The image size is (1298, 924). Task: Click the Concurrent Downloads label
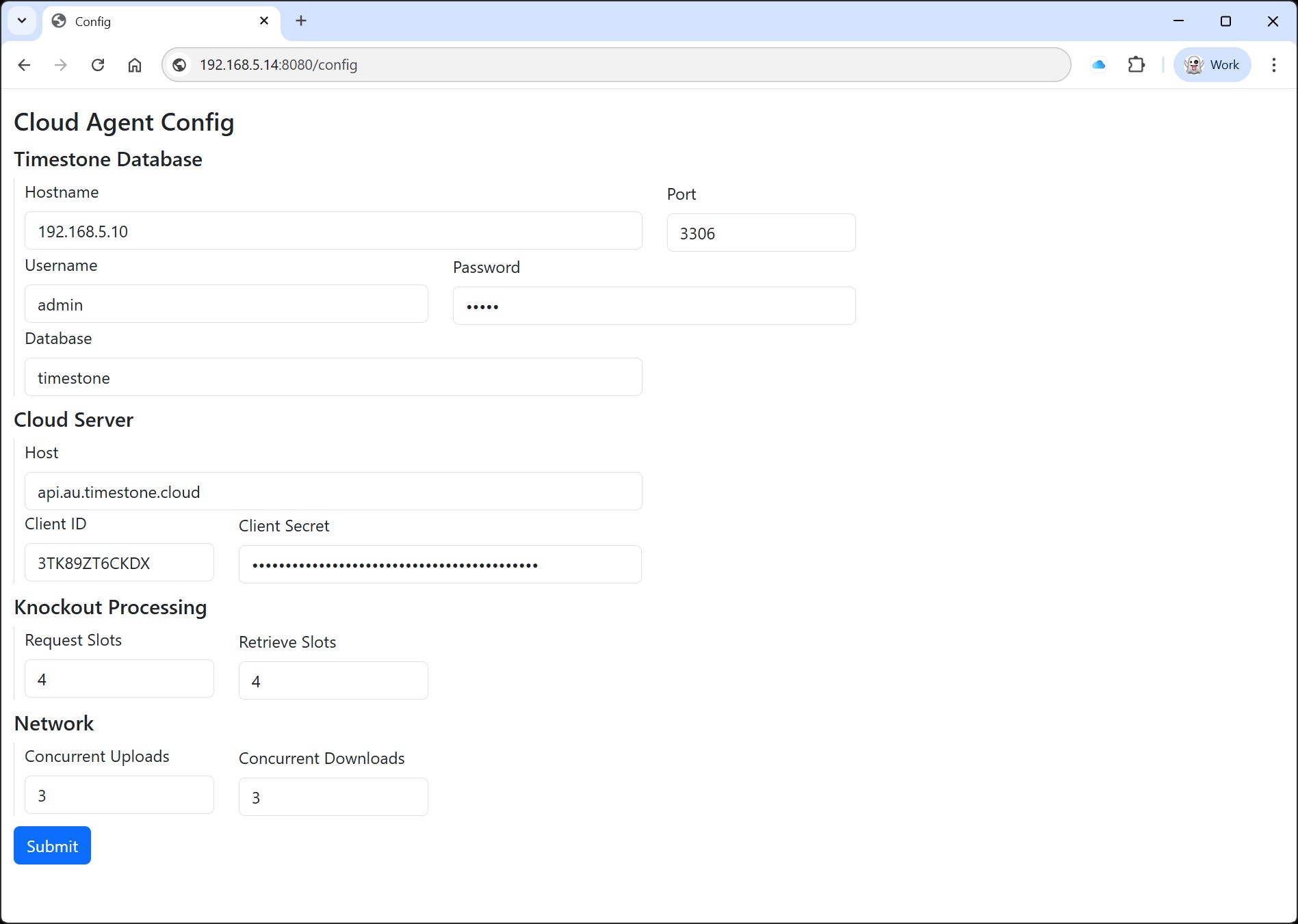322,758
